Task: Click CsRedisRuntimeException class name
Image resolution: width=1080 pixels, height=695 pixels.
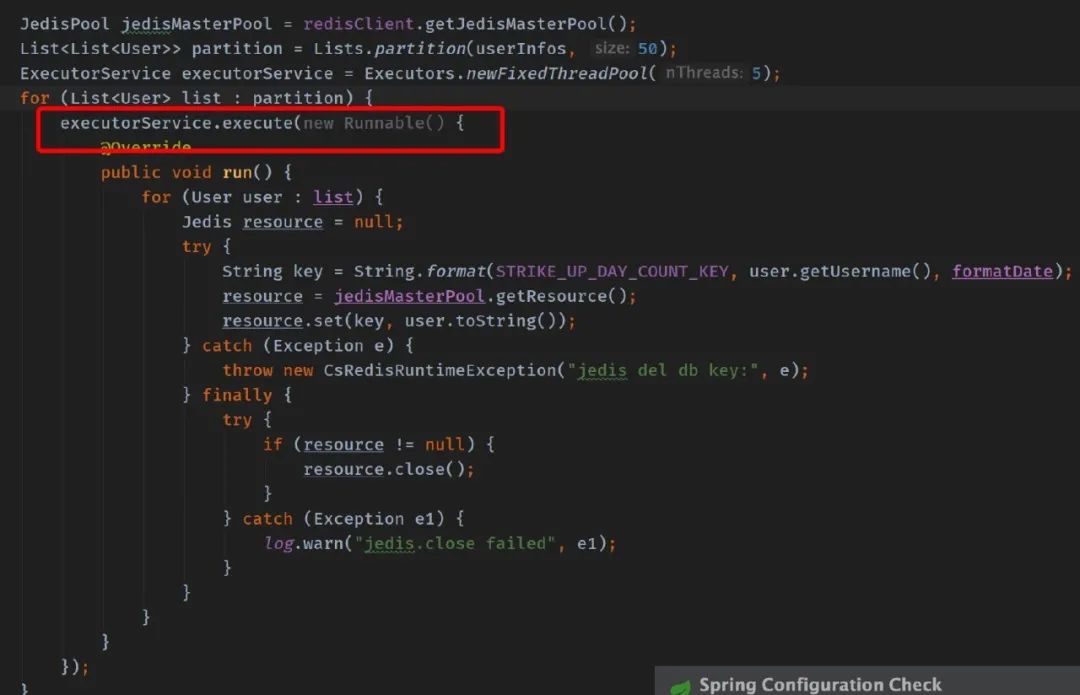Action: (439, 371)
